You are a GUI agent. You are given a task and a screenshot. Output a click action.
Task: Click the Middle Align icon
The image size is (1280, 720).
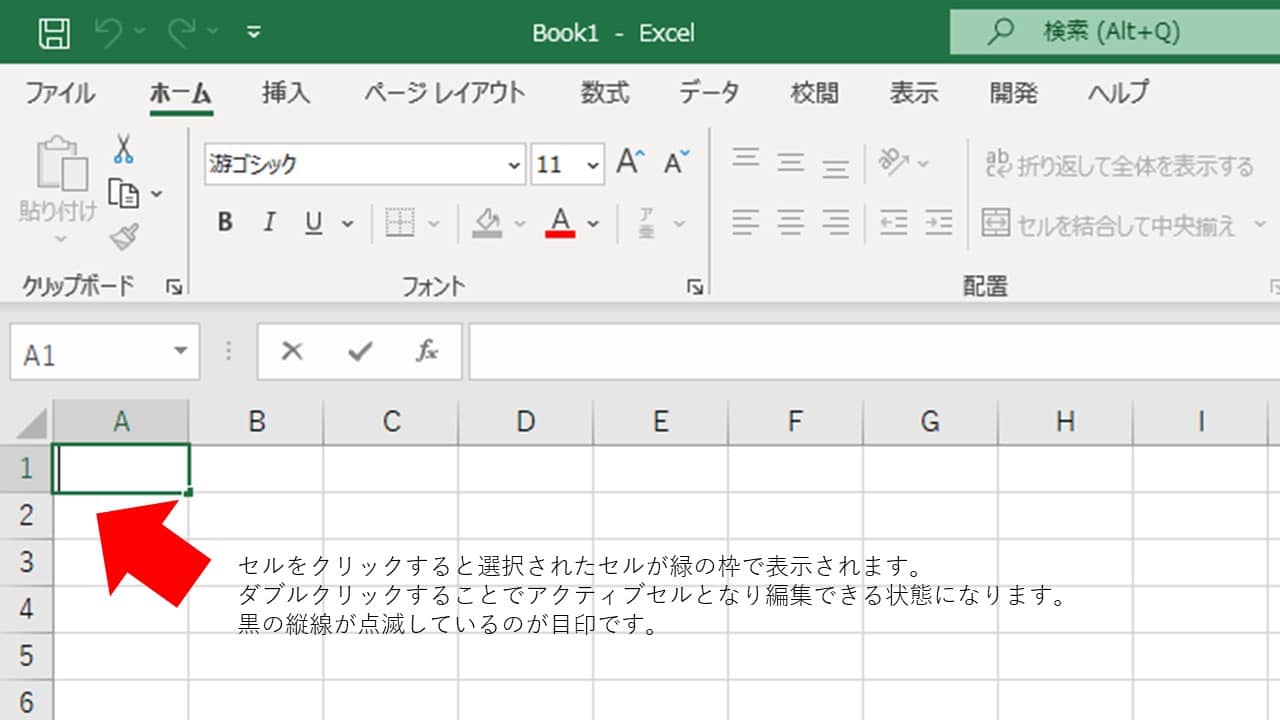coord(791,162)
